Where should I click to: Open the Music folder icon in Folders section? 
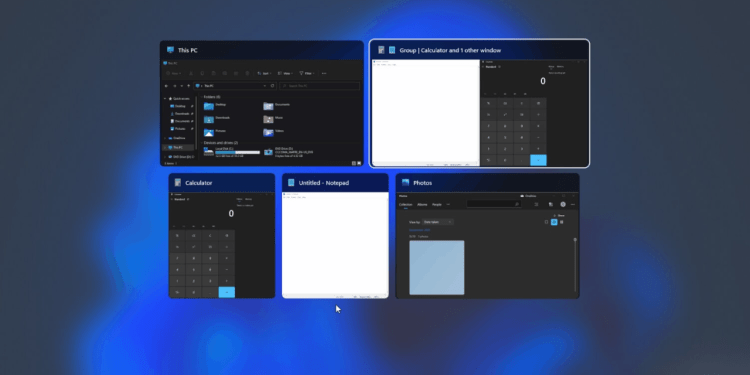pos(268,119)
